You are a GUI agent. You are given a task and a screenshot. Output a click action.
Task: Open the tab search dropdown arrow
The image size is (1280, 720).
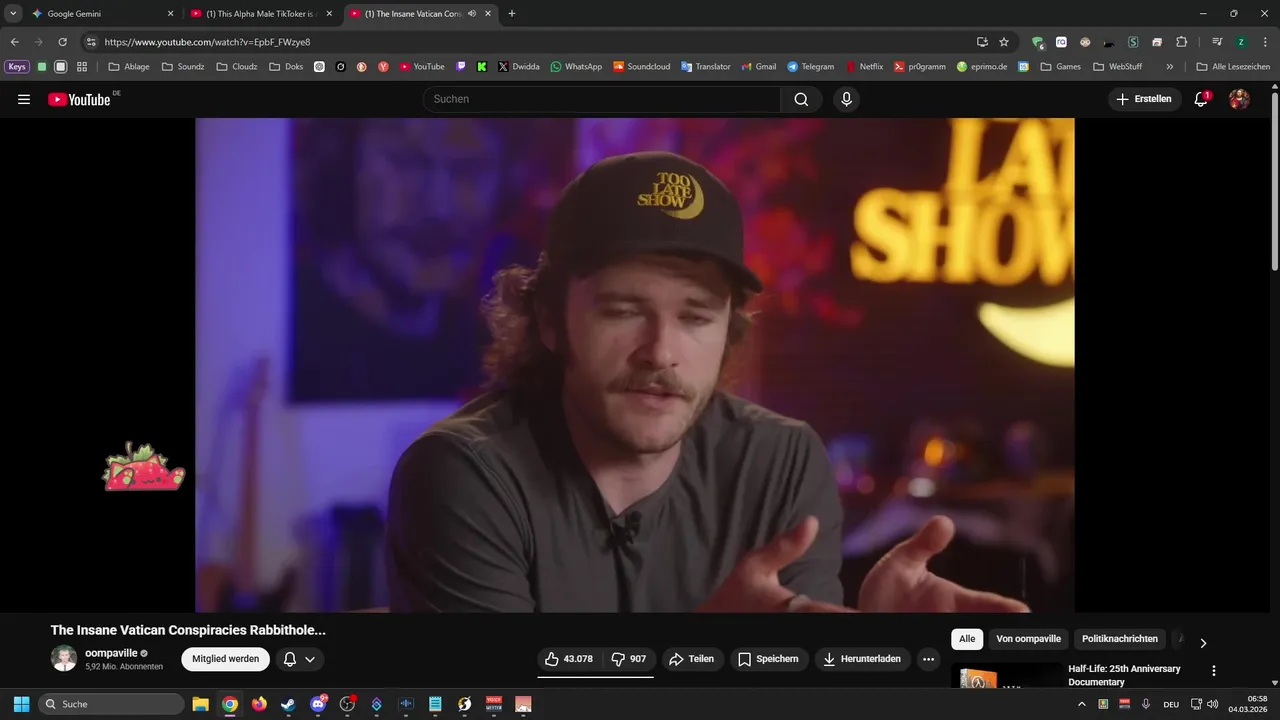tap(13, 14)
